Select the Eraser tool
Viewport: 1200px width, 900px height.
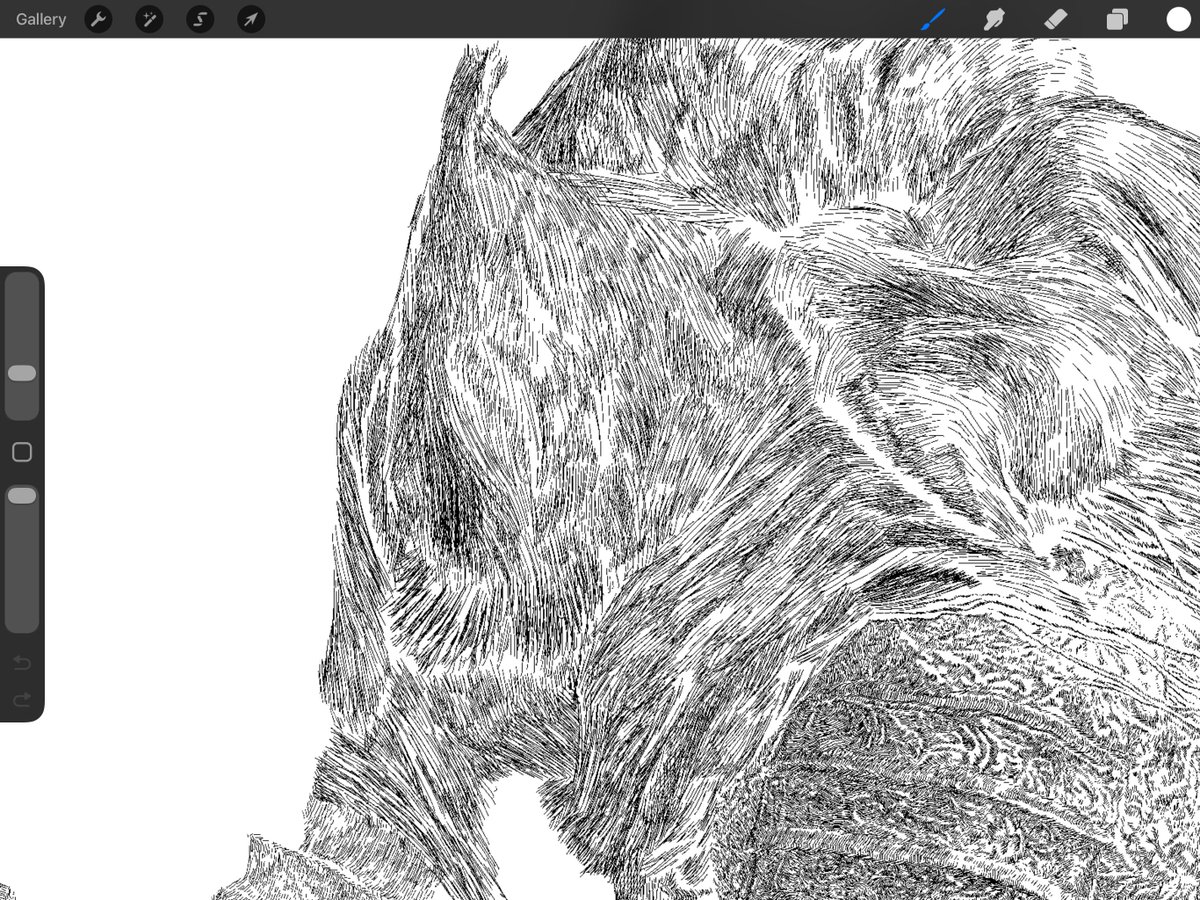pos(1056,19)
